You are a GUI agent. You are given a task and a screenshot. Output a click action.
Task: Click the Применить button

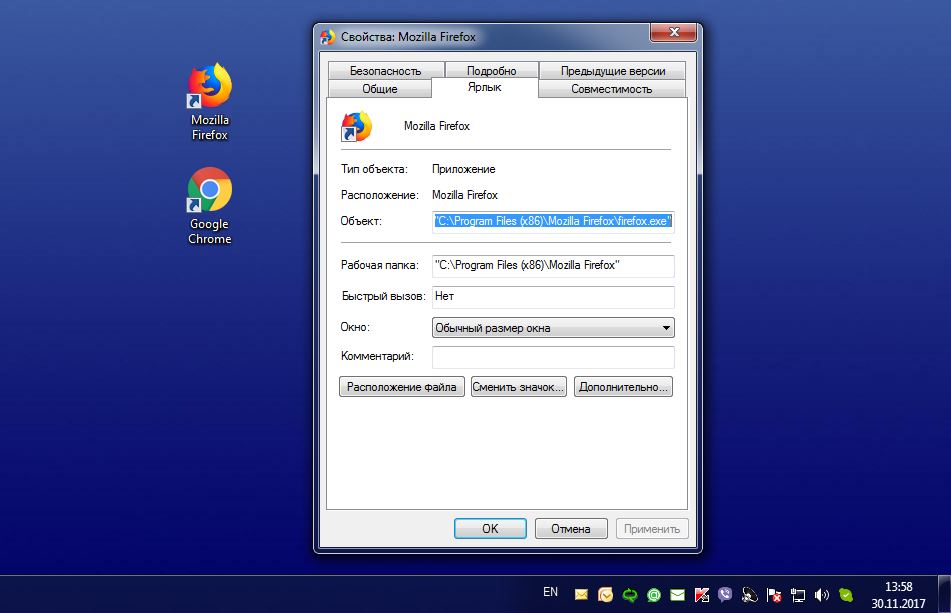click(652, 529)
